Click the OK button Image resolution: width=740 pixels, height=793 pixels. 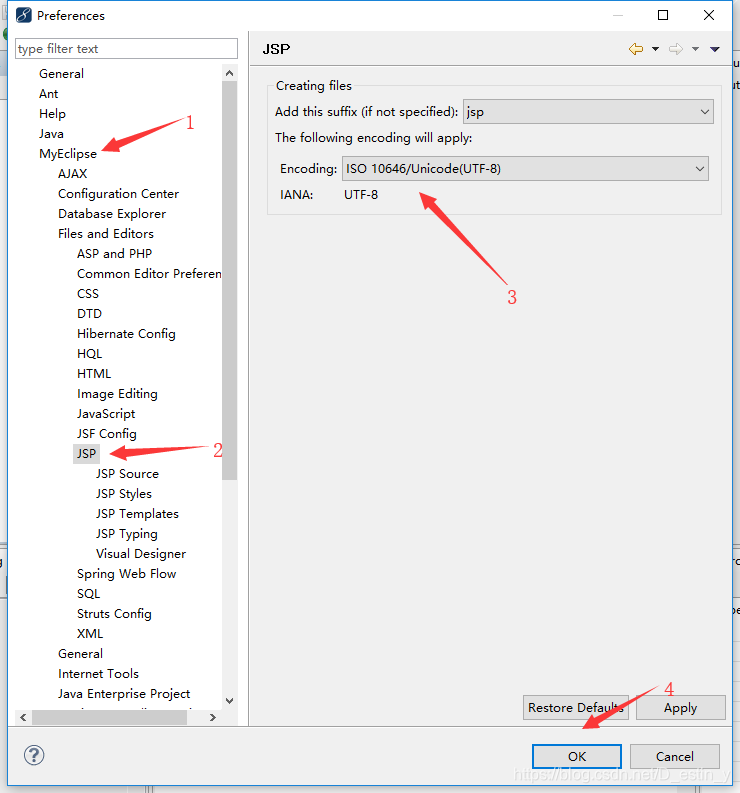click(x=577, y=756)
